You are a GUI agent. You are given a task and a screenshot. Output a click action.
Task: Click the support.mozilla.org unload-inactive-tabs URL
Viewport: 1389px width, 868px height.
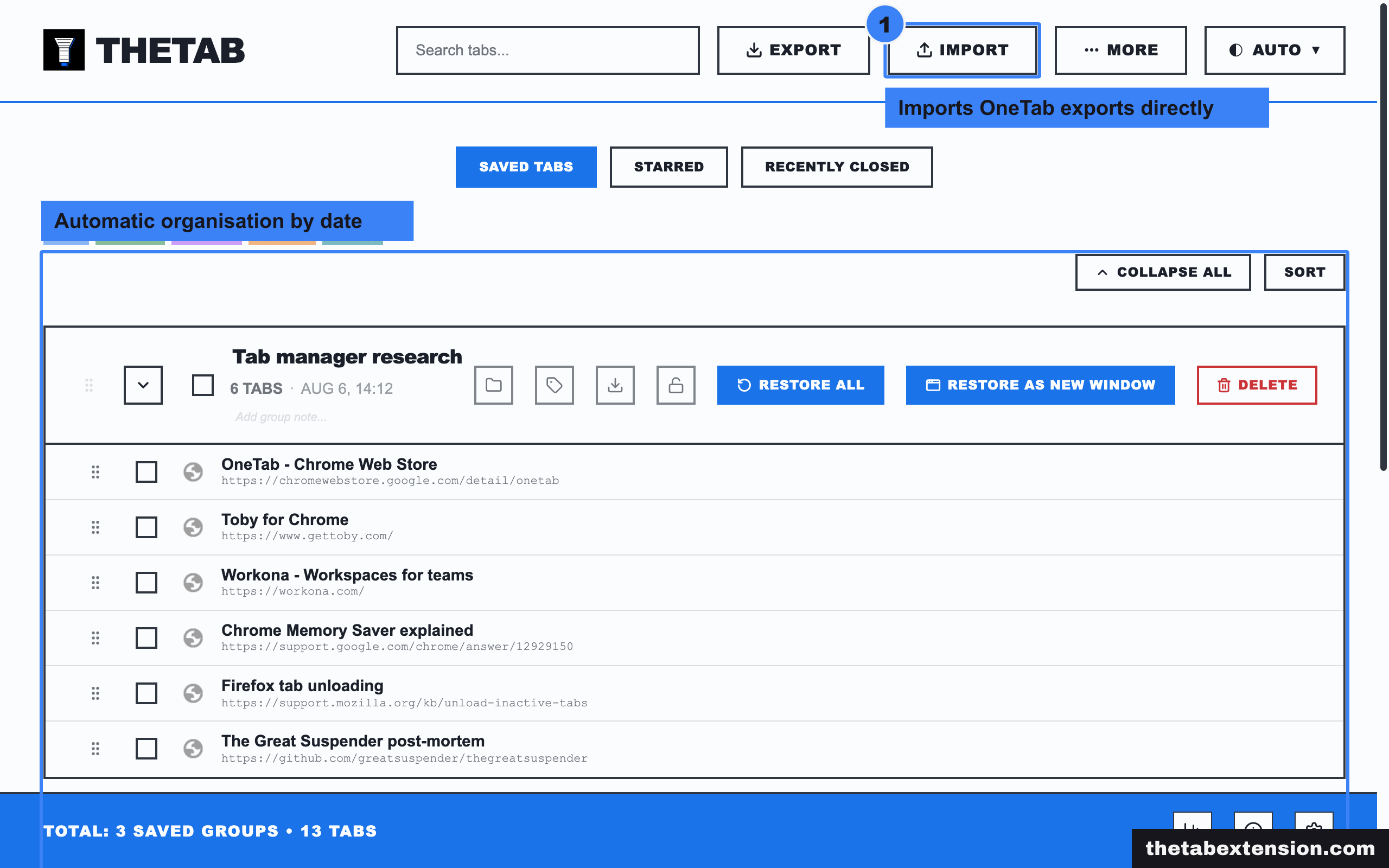click(405, 703)
